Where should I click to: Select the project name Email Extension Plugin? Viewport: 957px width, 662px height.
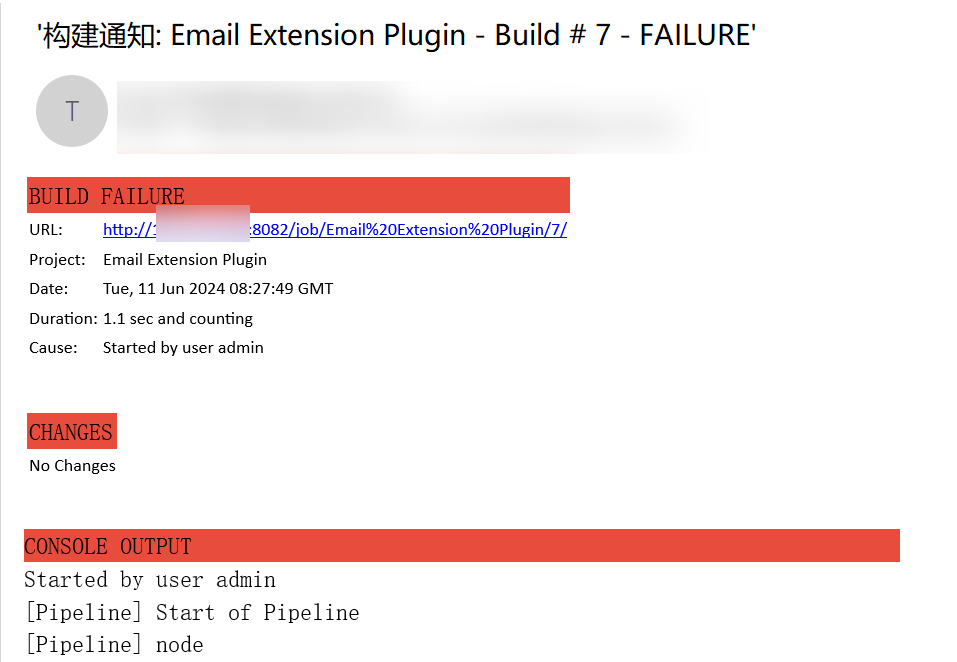point(185,260)
